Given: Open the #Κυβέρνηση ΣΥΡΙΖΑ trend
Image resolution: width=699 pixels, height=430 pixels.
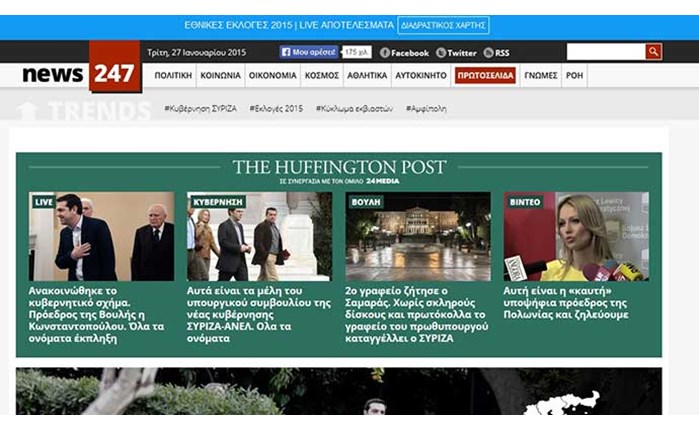Looking at the screenshot, I should point(200,108).
